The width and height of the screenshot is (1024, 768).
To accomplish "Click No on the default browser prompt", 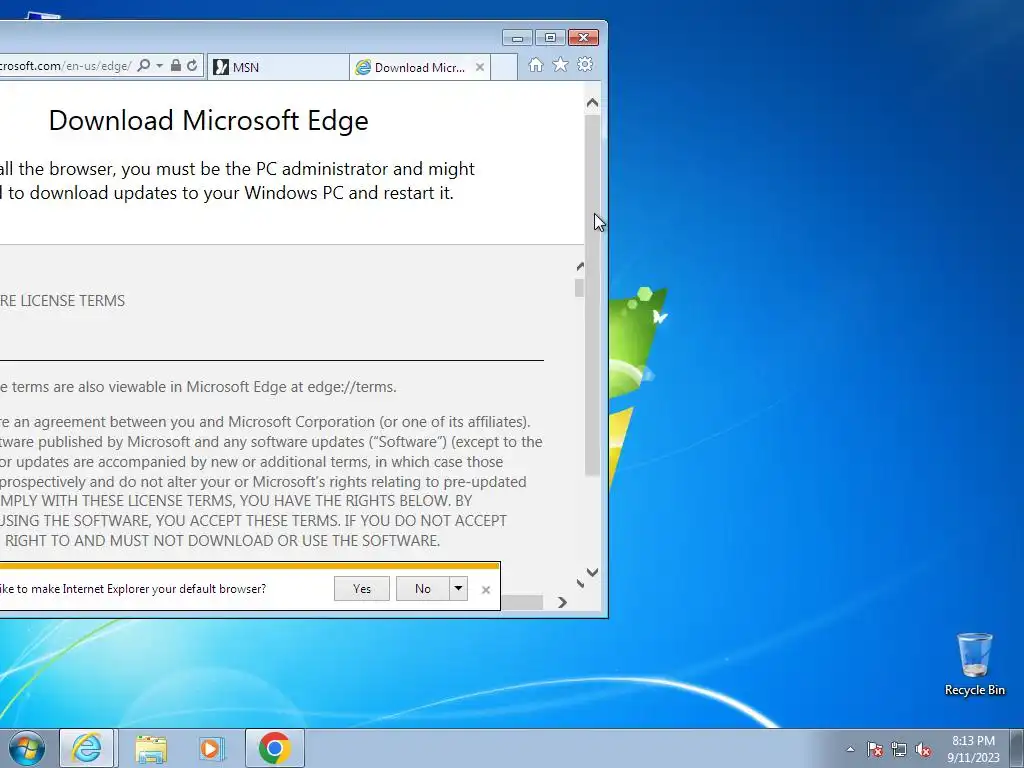I will pyautogui.click(x=423, y=588).
